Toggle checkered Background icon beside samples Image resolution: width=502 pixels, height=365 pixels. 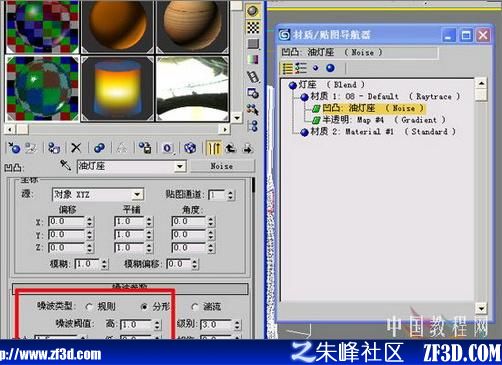coord(253,28)
